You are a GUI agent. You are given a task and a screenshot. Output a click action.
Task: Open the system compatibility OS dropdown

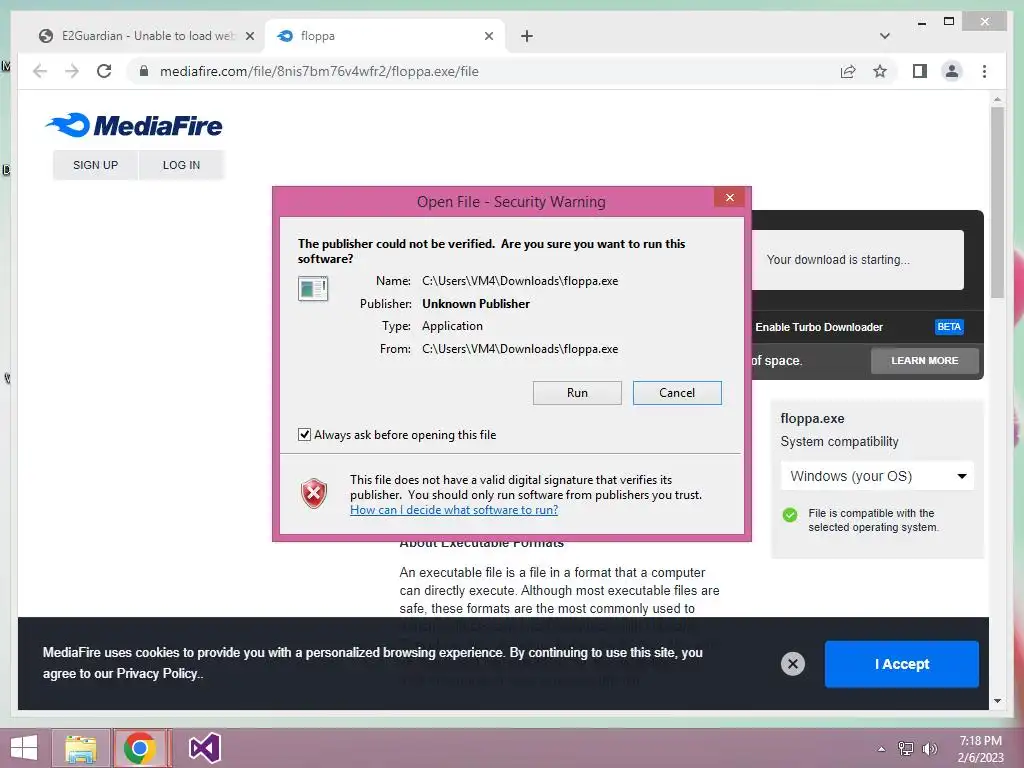[x=877, y=476]
